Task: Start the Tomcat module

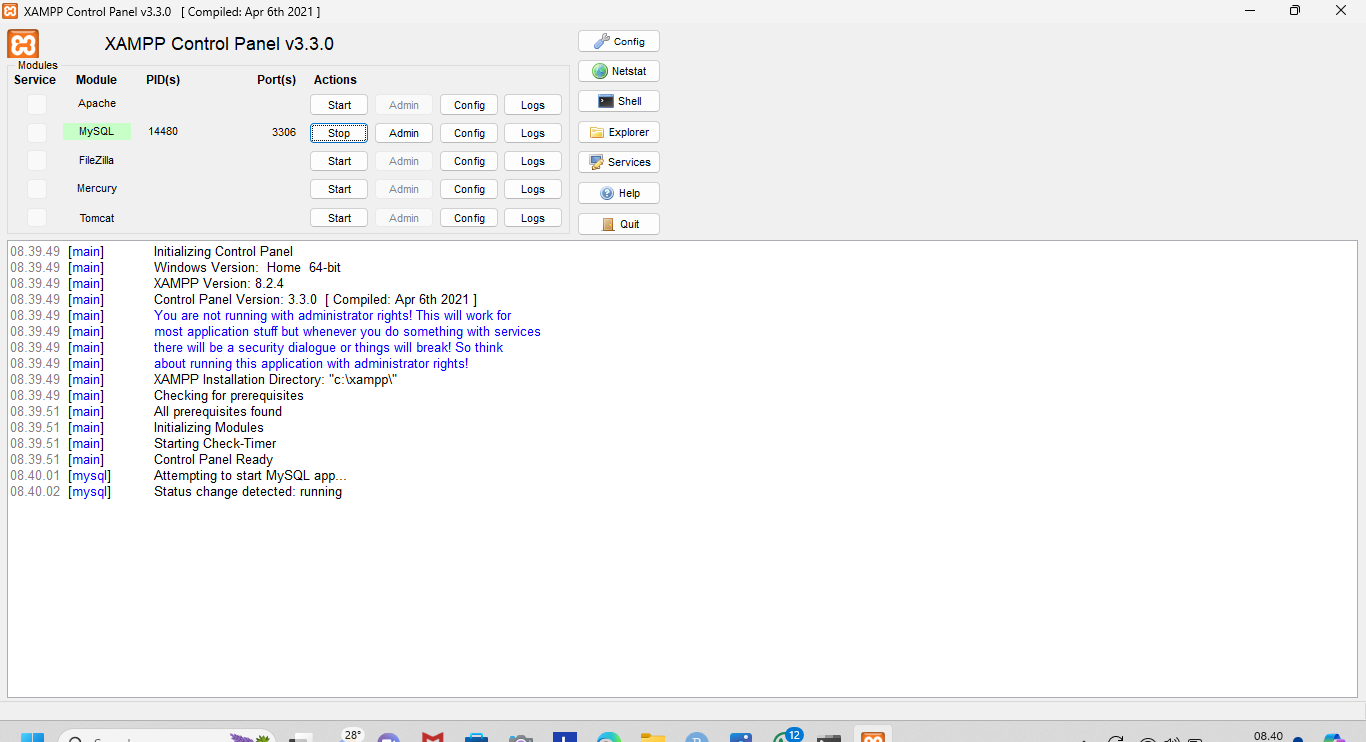Action: [x=339, y=218]
